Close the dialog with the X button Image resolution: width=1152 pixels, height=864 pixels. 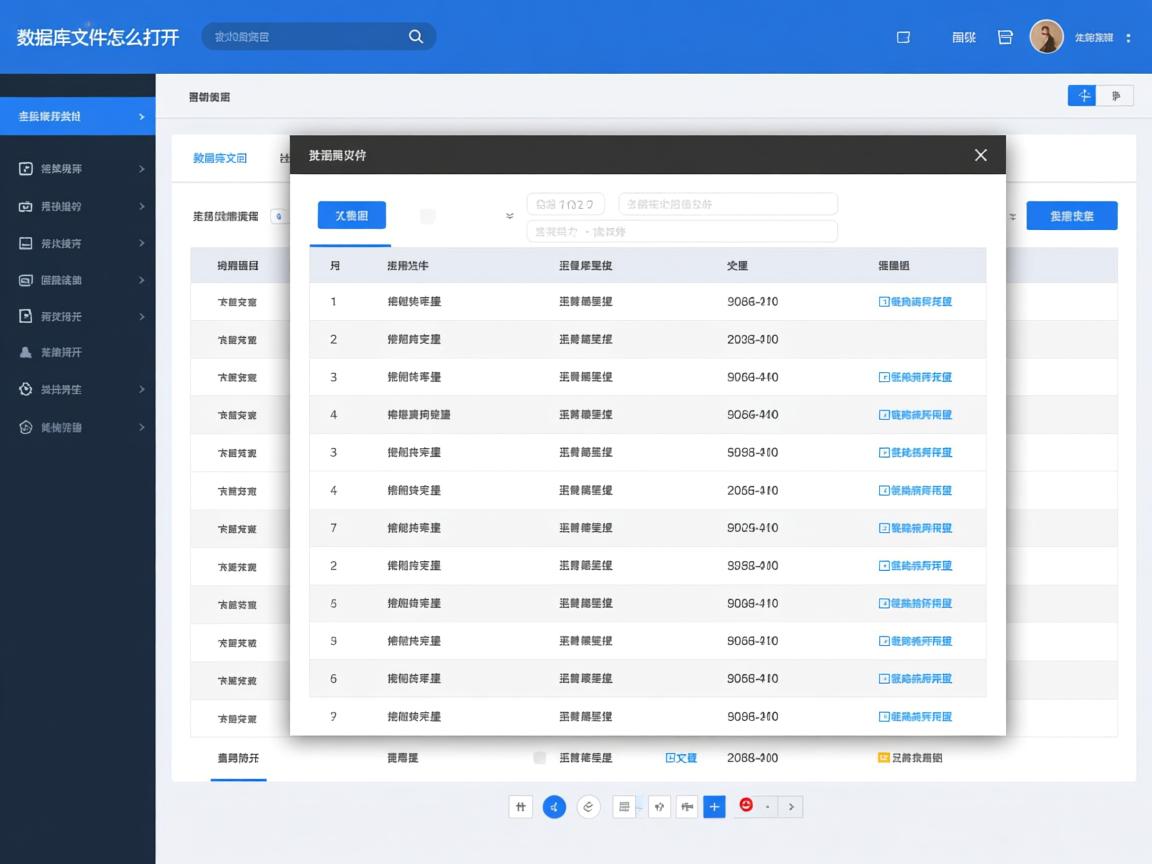(x=980, y=155)
